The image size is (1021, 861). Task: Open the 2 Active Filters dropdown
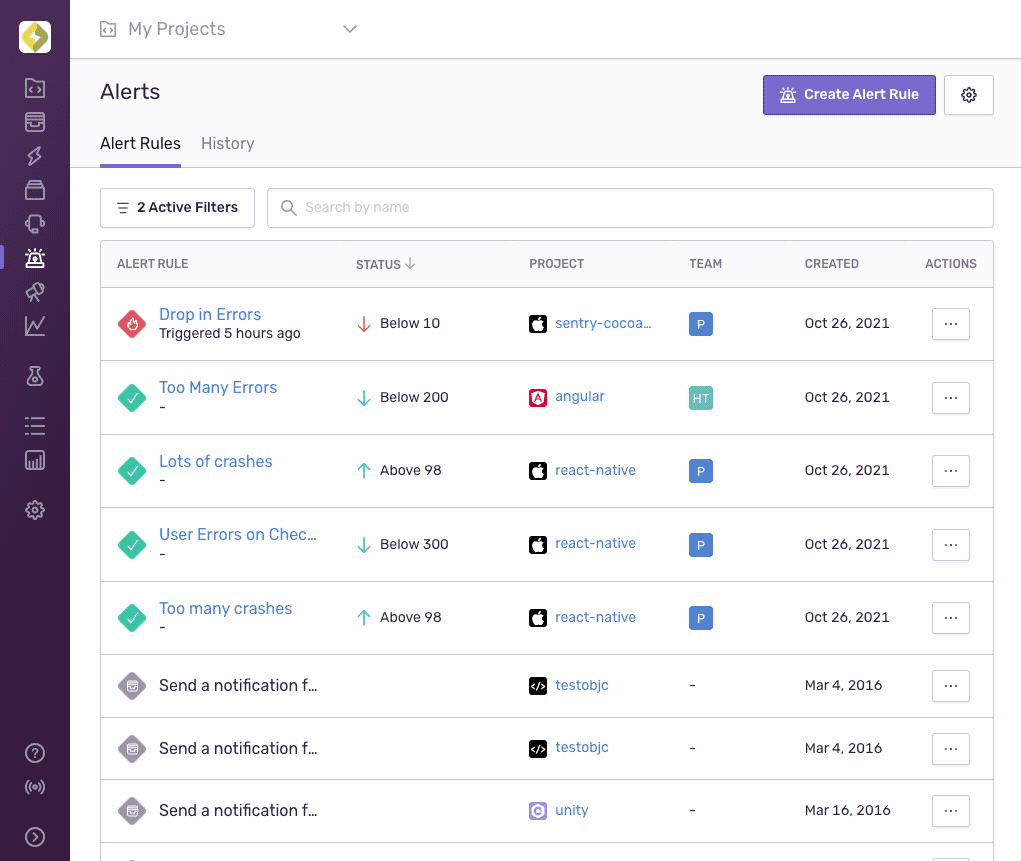point(177,208)
